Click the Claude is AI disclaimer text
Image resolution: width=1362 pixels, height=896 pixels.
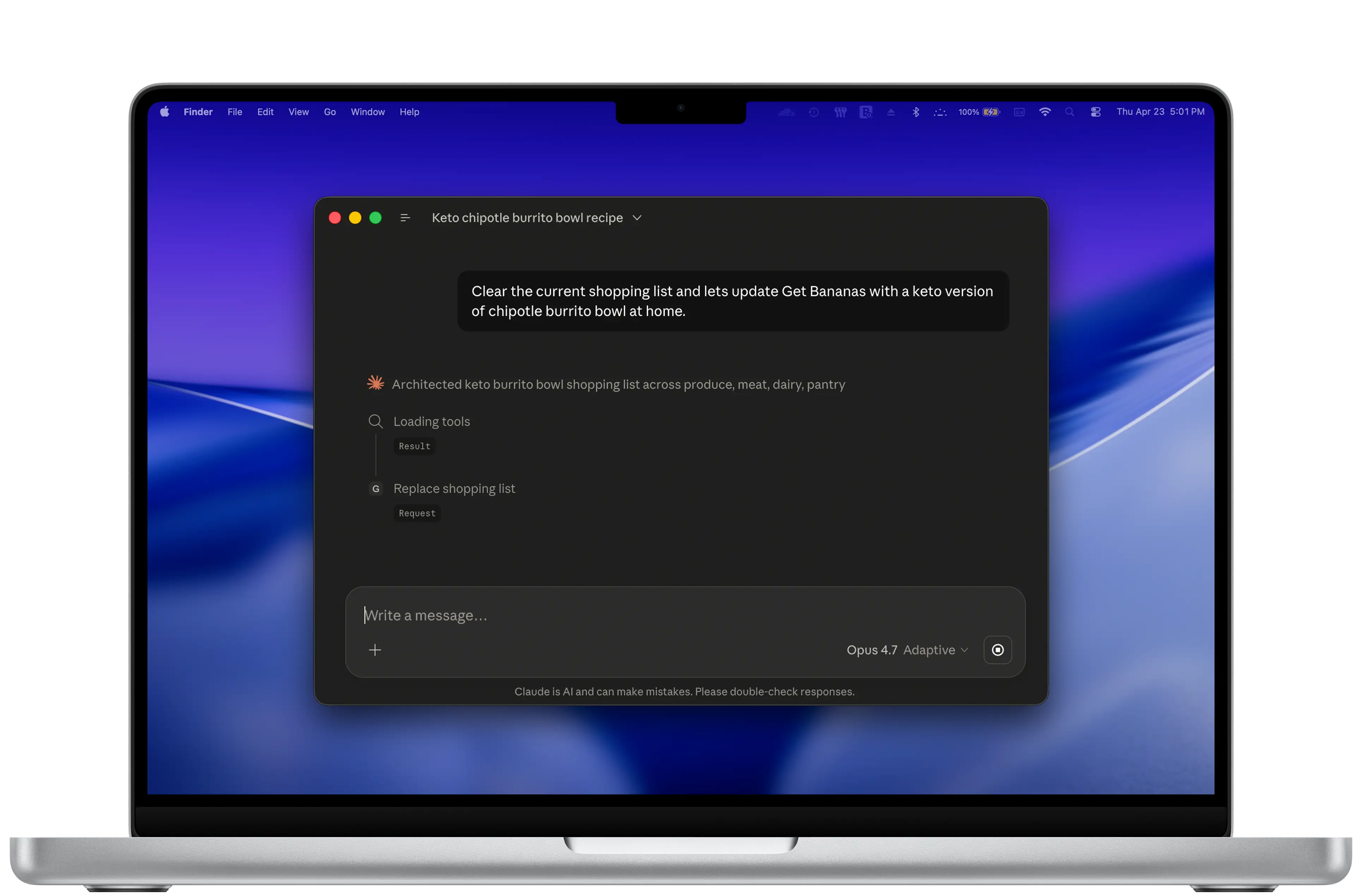pyautogui.click(x=684, y=691)
